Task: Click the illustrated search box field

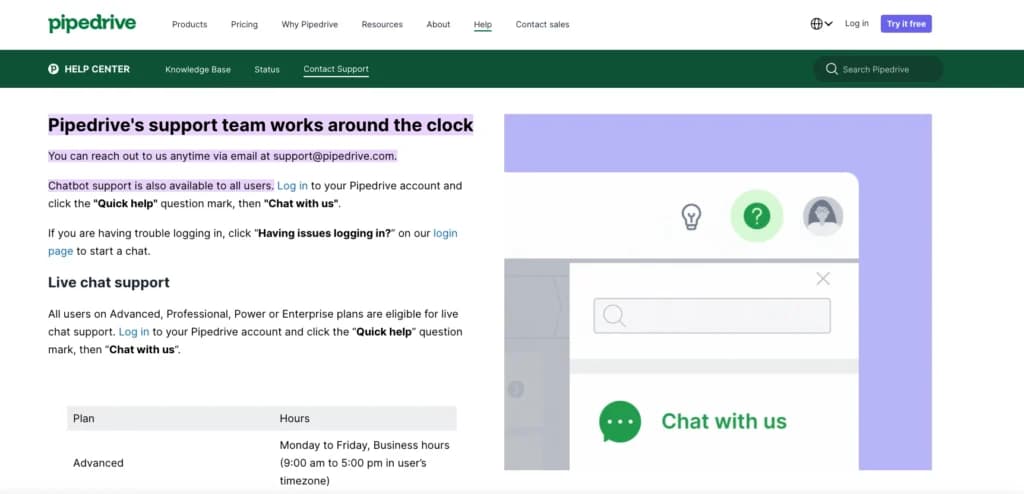Action: click(x=712, y=316)
